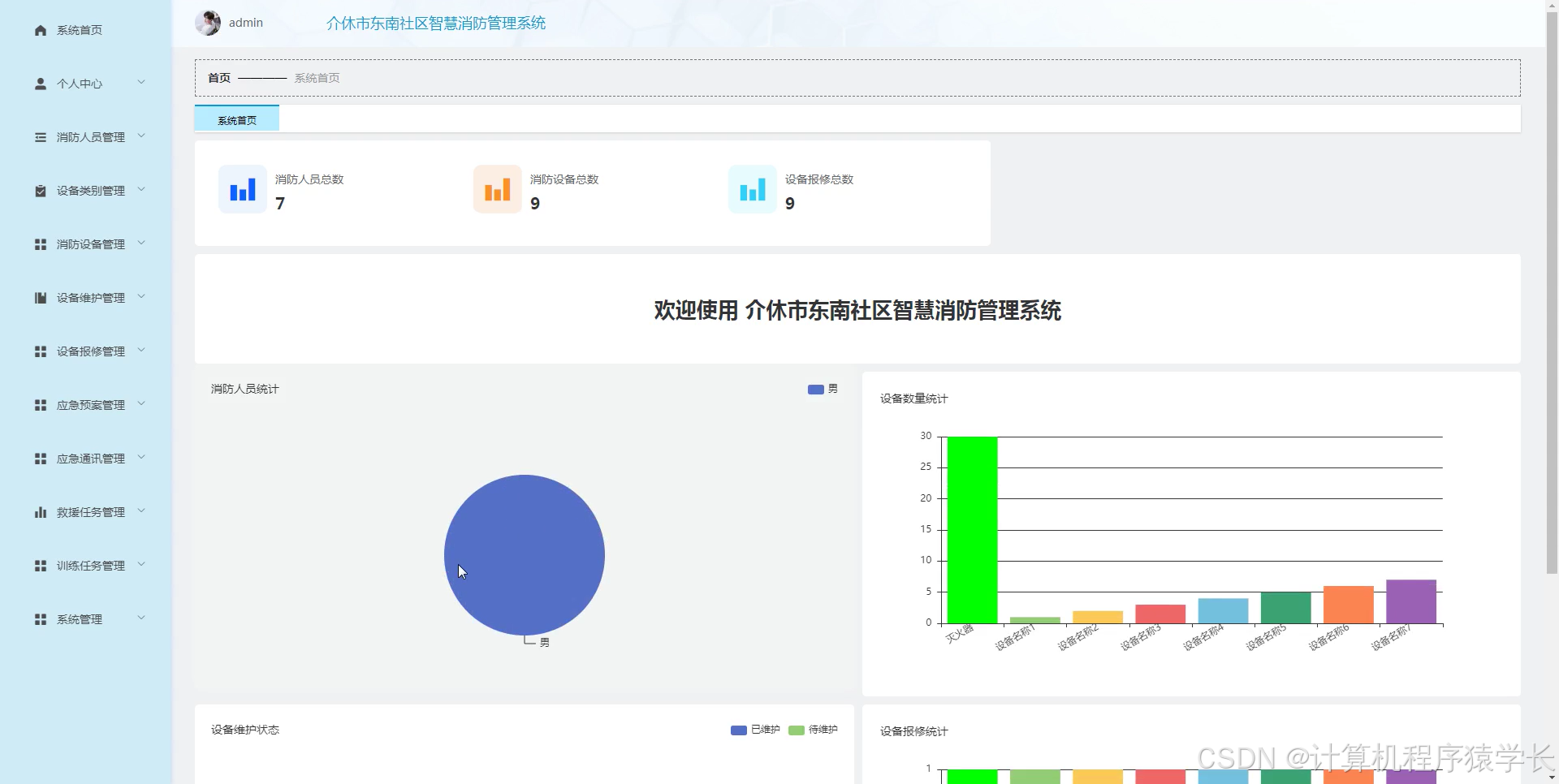Click the 设备数量统计 chart title
This screenshot has width=1559, height=784.
pos(913,398)
